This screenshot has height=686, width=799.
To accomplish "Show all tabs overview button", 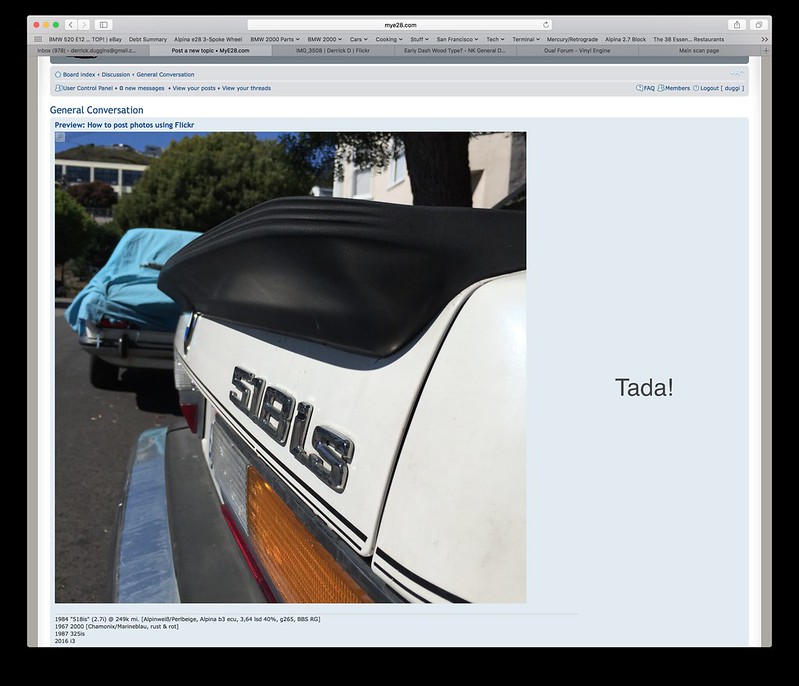I will point(758,24).
